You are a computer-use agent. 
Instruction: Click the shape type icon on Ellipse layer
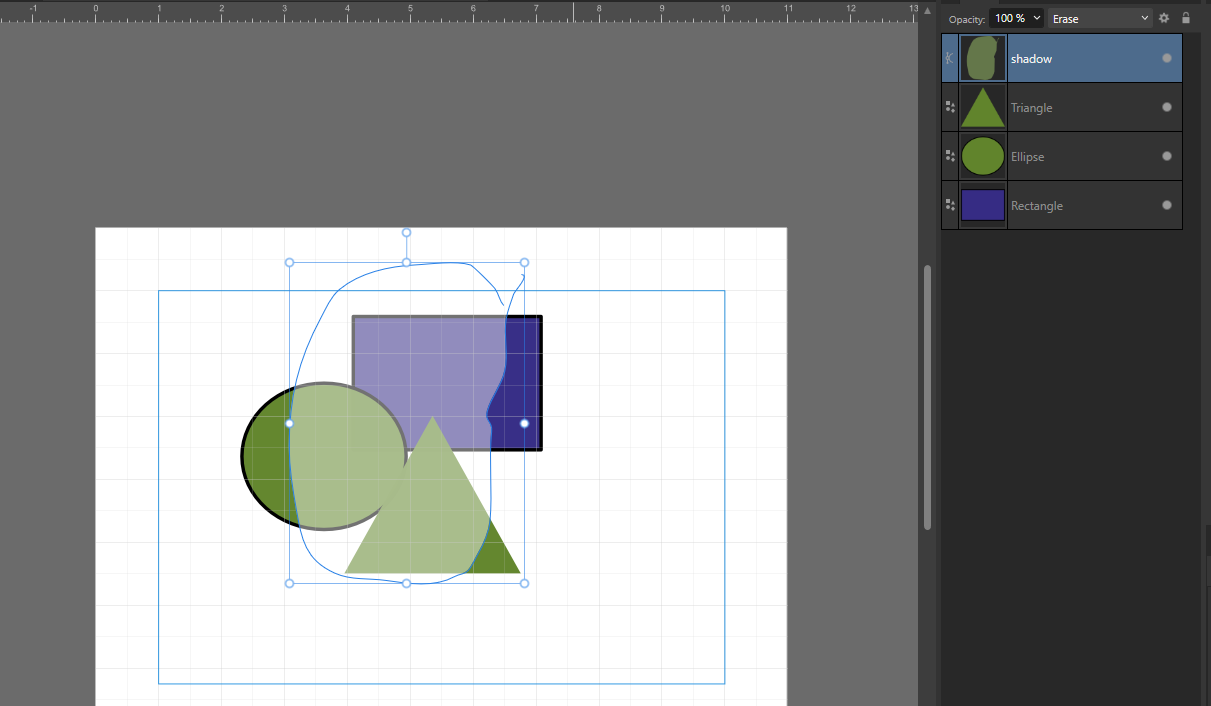[x=950, y=156]
